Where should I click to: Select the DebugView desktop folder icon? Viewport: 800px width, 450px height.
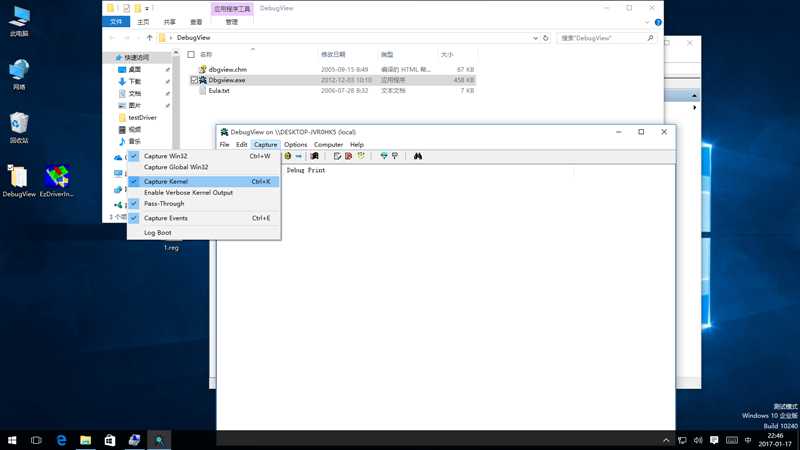tap(19, 181)
